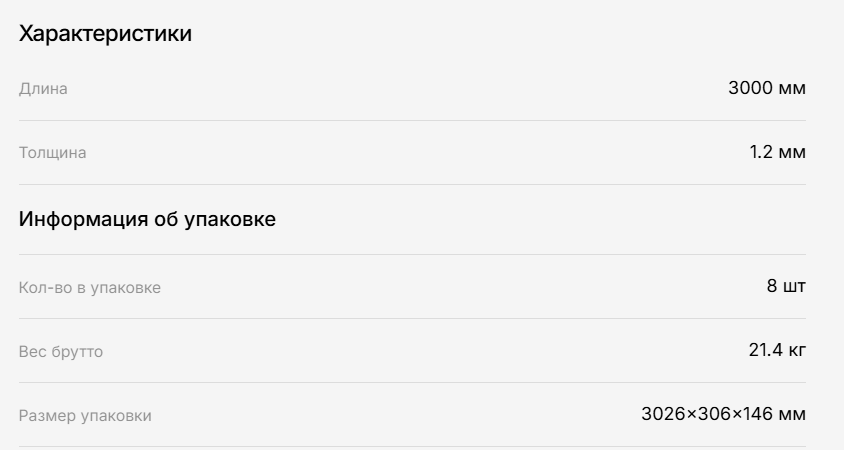Click the word 'упаковке' in the packaging heading
Screen dimensions: 844x450
coord(230,219)
